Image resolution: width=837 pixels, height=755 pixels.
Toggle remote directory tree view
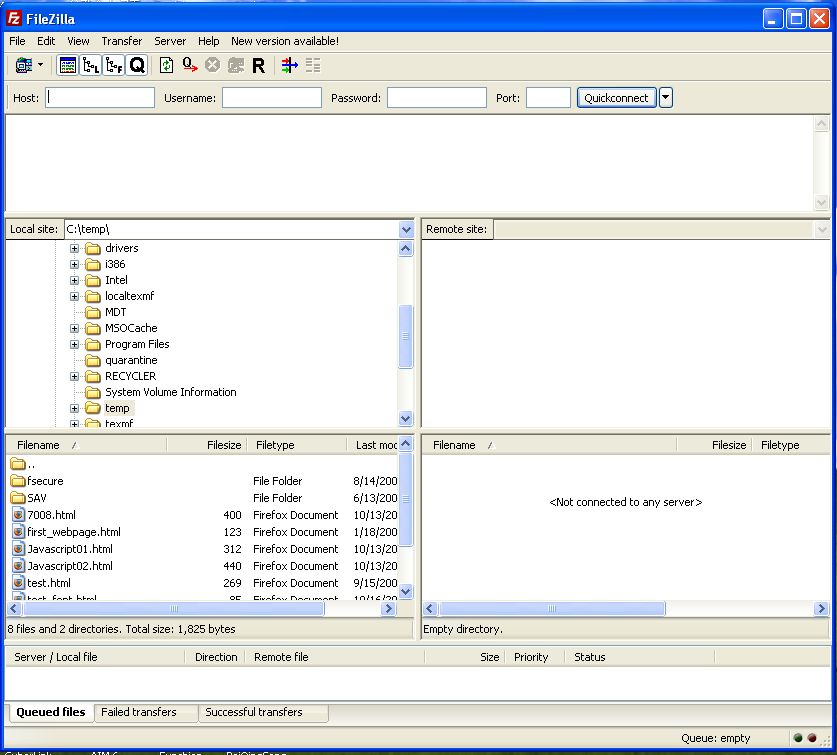click(114, 65)
